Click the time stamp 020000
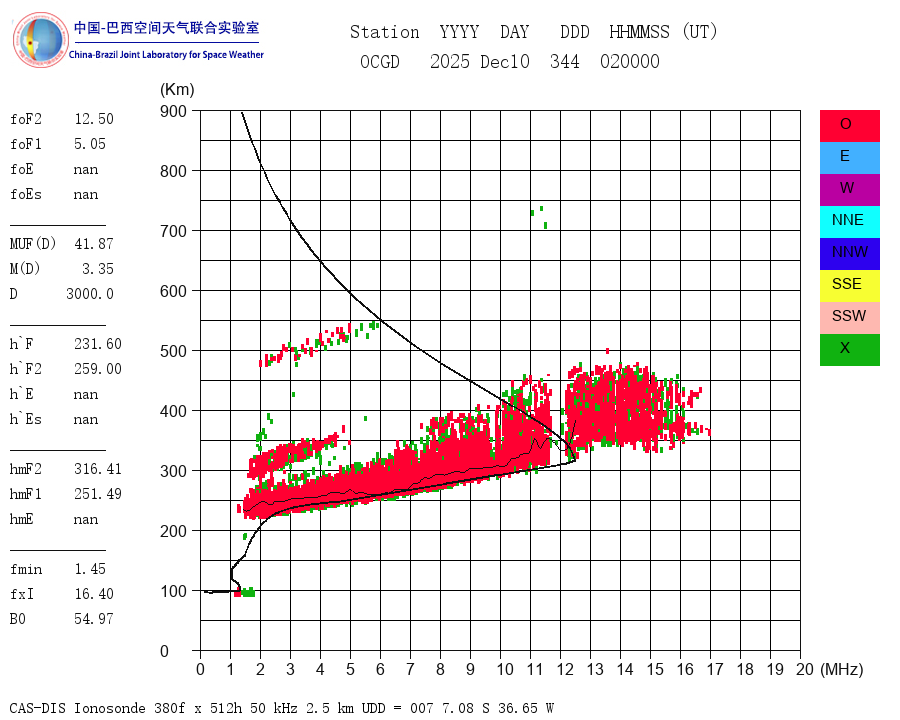This screenshot has width=900, height=720. pyautogui.click(x=630, y=61)
